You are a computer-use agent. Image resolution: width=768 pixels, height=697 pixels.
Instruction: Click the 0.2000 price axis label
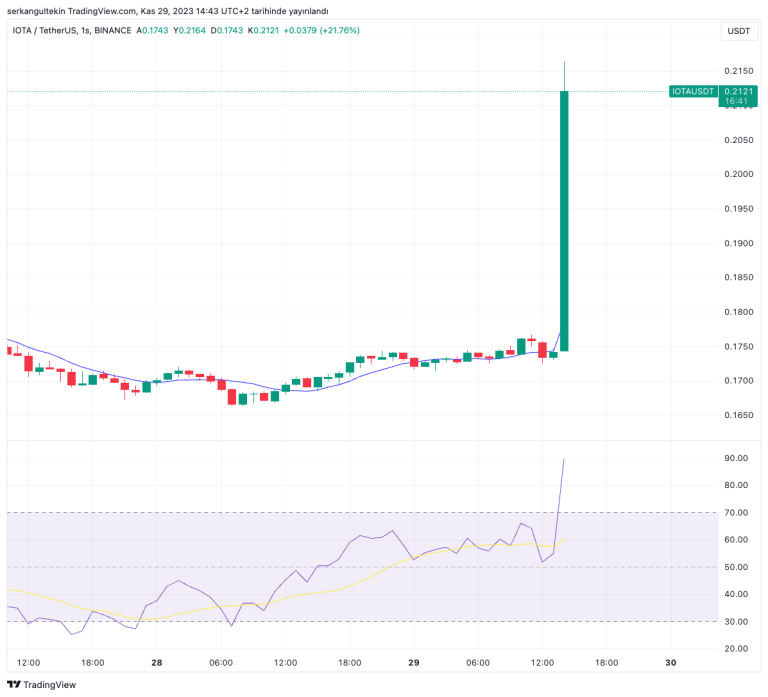(x=738, y=174)
